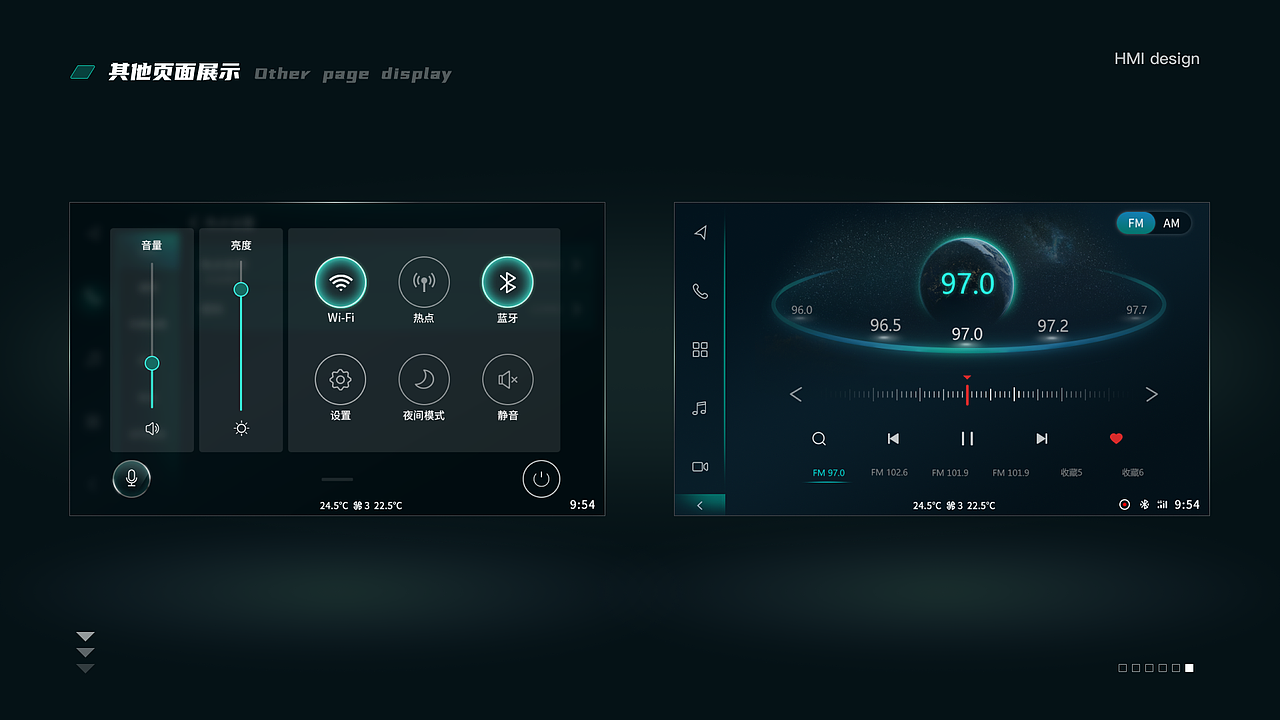Toggle Wi-Fi in the control panel

[341, 283]
